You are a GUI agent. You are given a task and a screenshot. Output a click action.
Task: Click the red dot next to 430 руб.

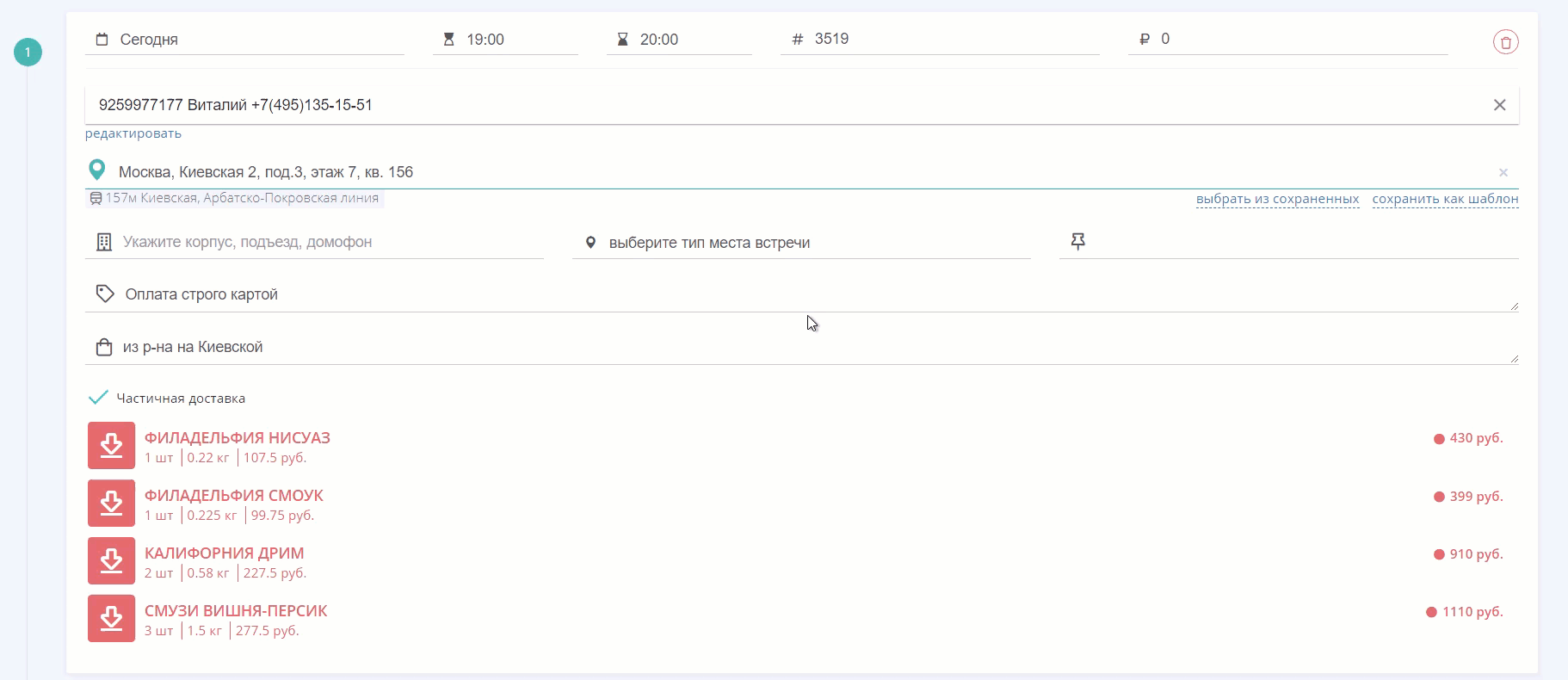point(1439,439)
